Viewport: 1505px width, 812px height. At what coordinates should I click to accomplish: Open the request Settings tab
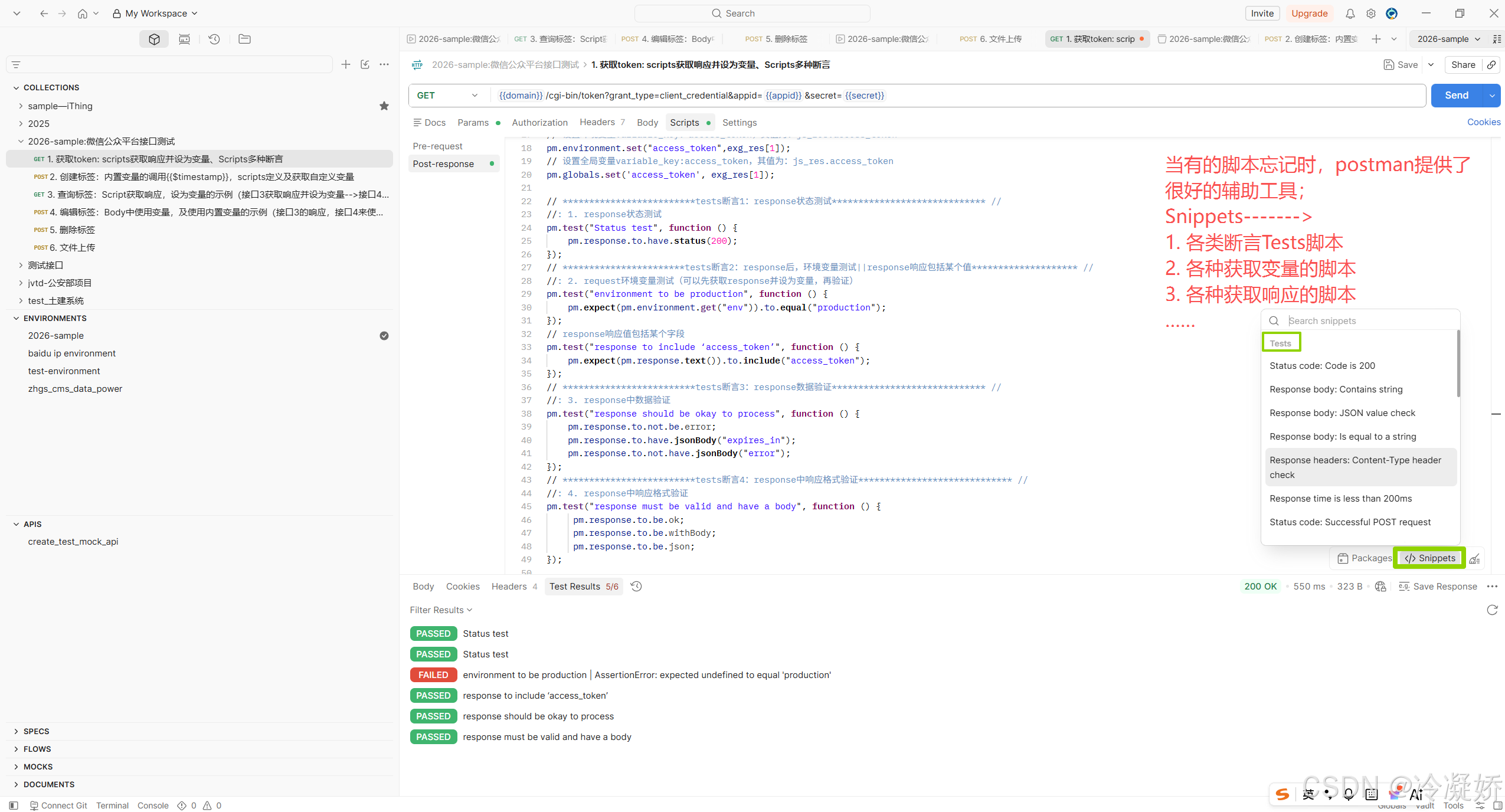pyautogui.click(x=740, y=123)
